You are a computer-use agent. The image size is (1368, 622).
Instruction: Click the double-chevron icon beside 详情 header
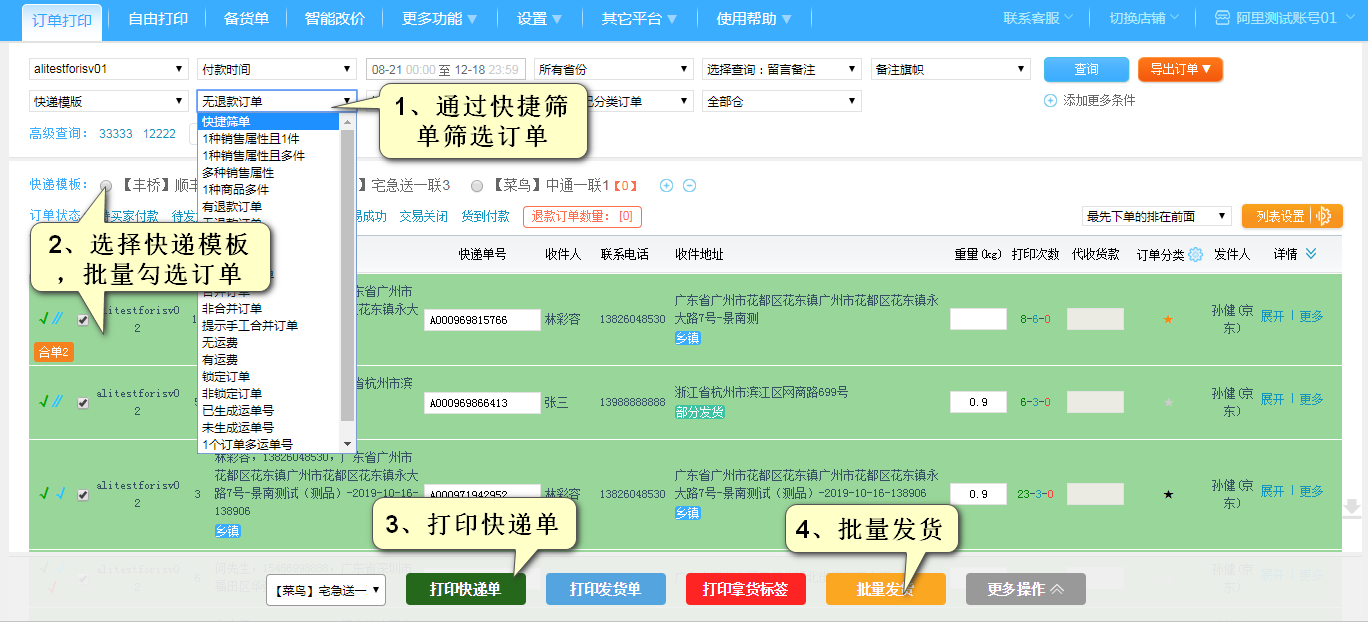pos(1311,254)
